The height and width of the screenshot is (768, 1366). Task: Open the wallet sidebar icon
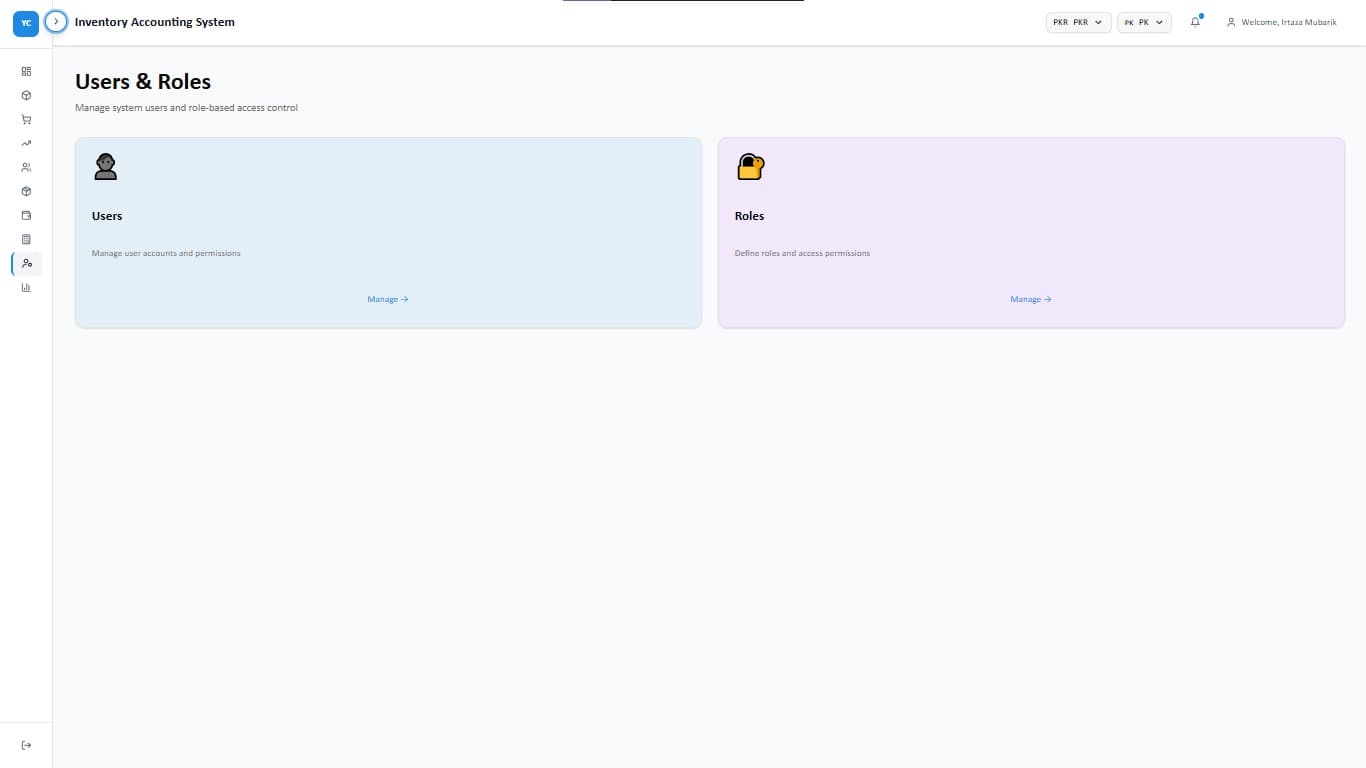click(26, 215)
